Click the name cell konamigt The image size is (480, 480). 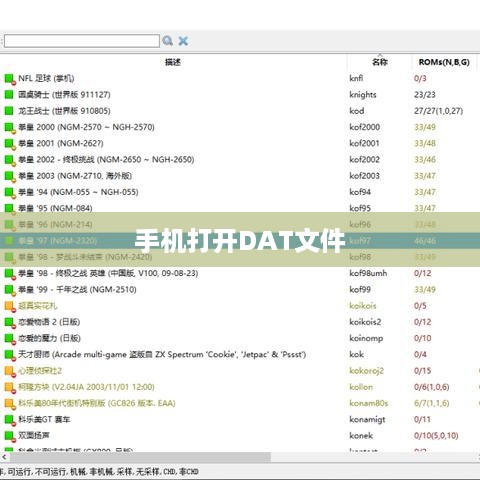[367, 420]
